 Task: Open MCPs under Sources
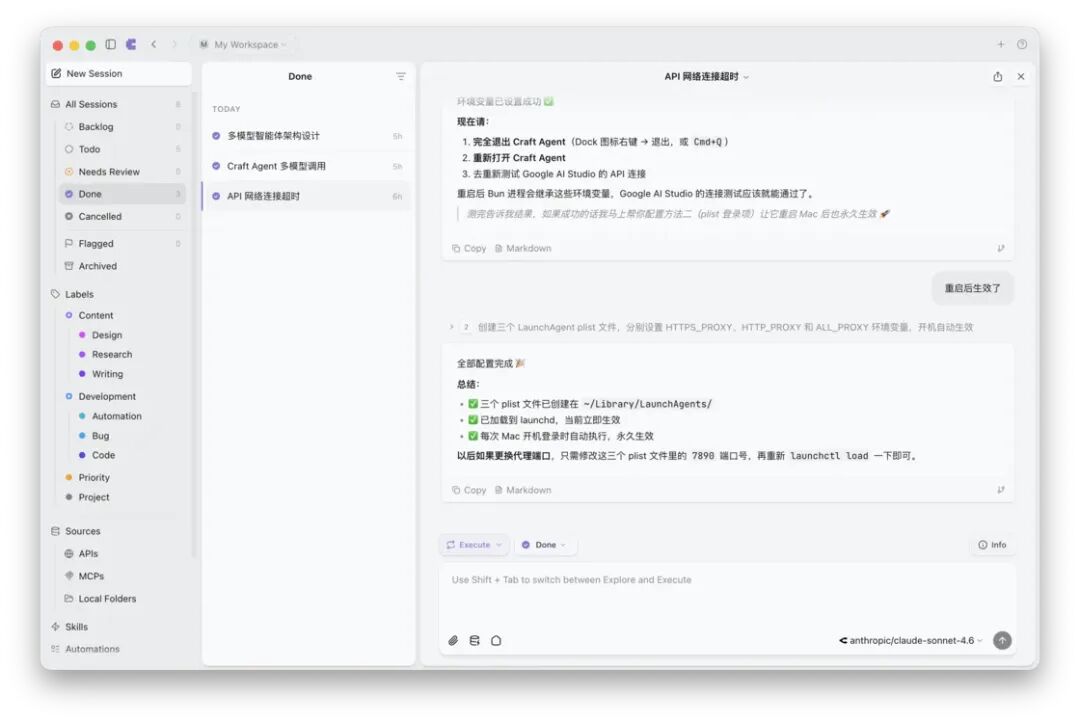coord(122,576)
